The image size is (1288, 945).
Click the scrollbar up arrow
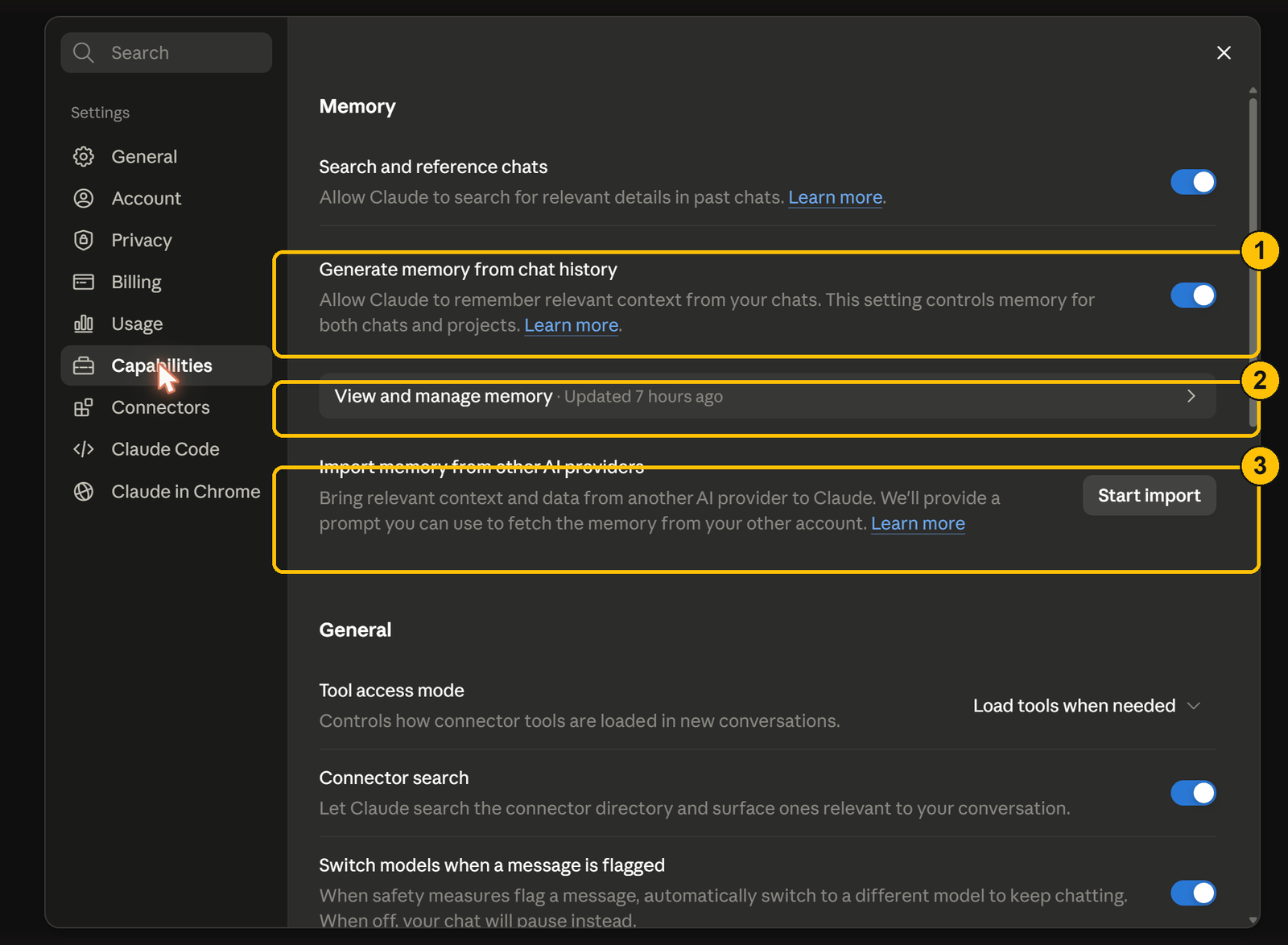pos(1253,90)
